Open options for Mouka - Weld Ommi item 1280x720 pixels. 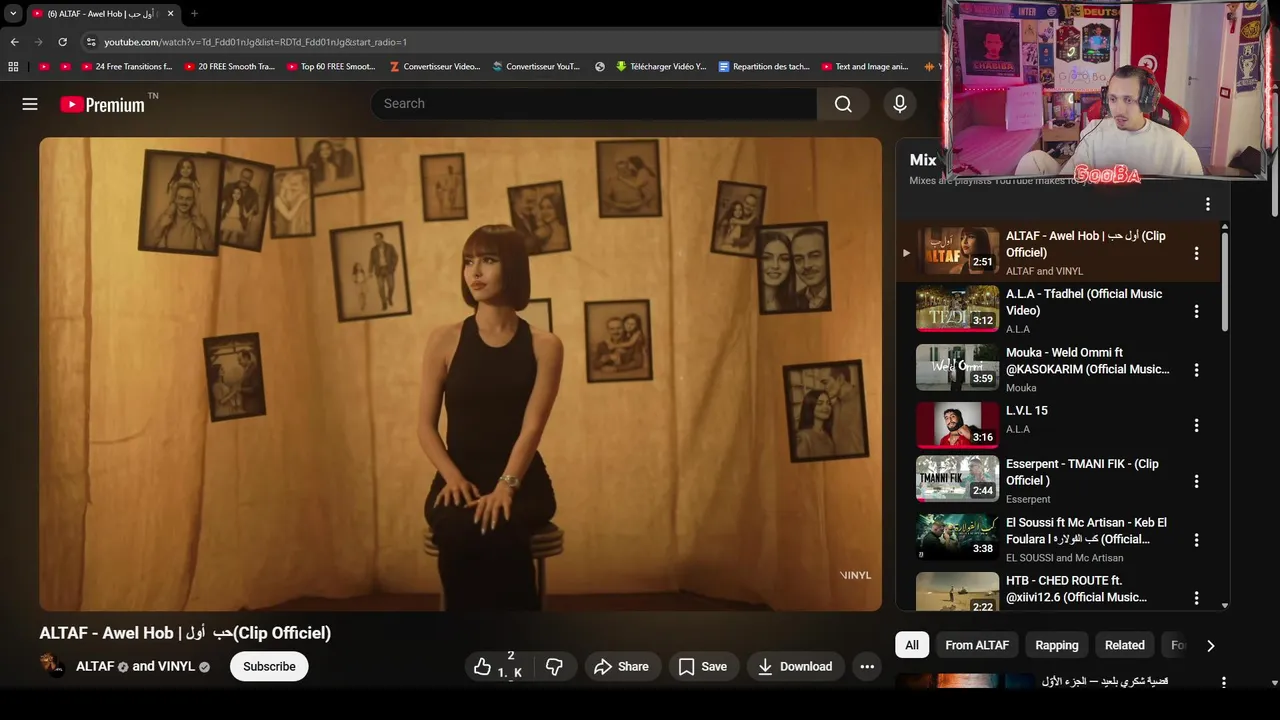coord(1196,370)
